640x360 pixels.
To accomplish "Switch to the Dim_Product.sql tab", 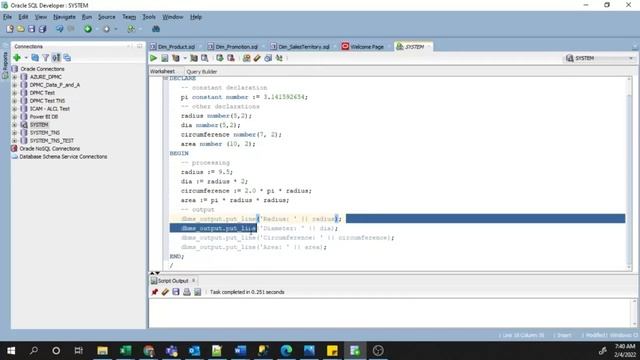I will 176,47.
